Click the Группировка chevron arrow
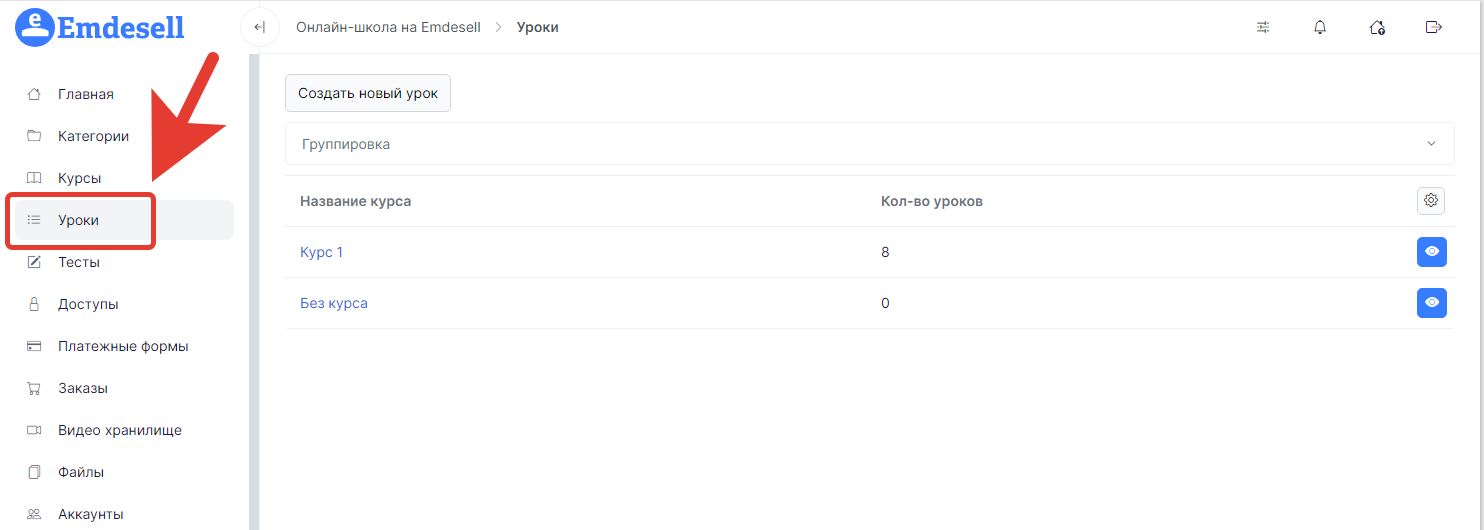This screenshot has height=530, width=1484. [1431, 144]
